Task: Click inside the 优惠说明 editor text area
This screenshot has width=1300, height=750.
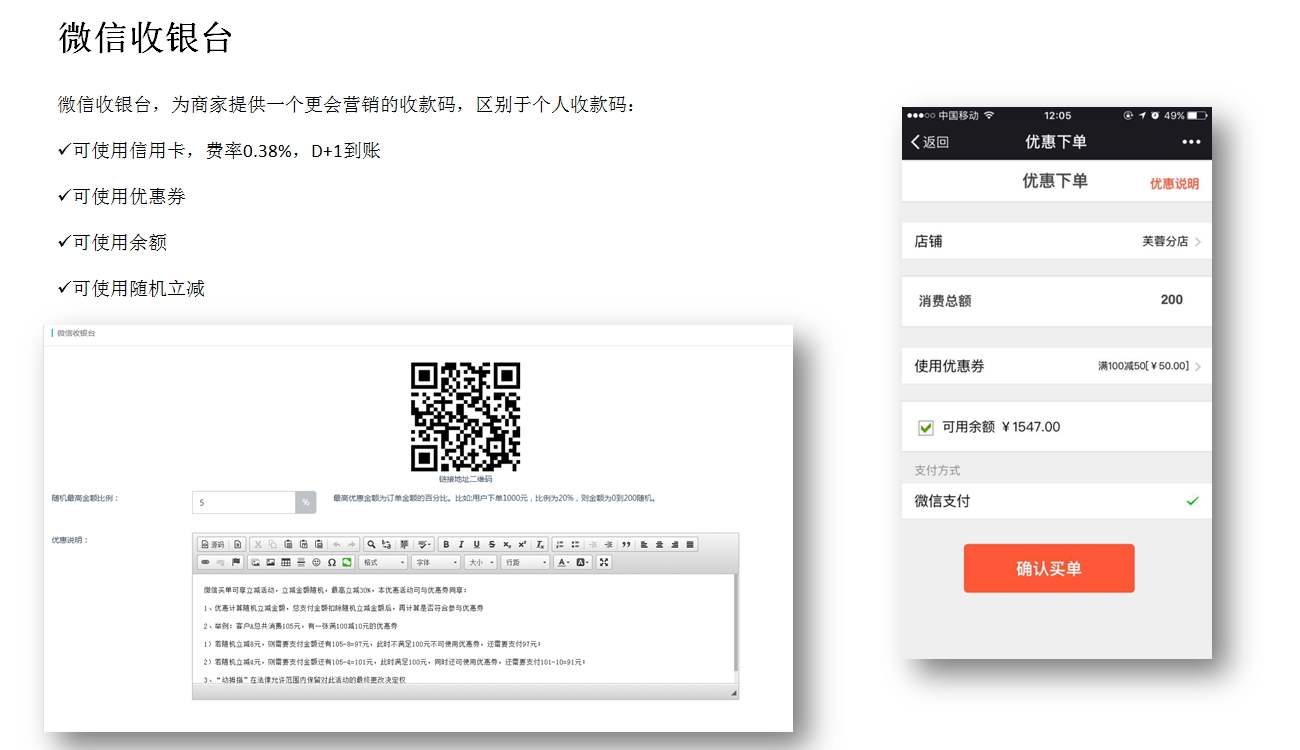Action: 465,628
